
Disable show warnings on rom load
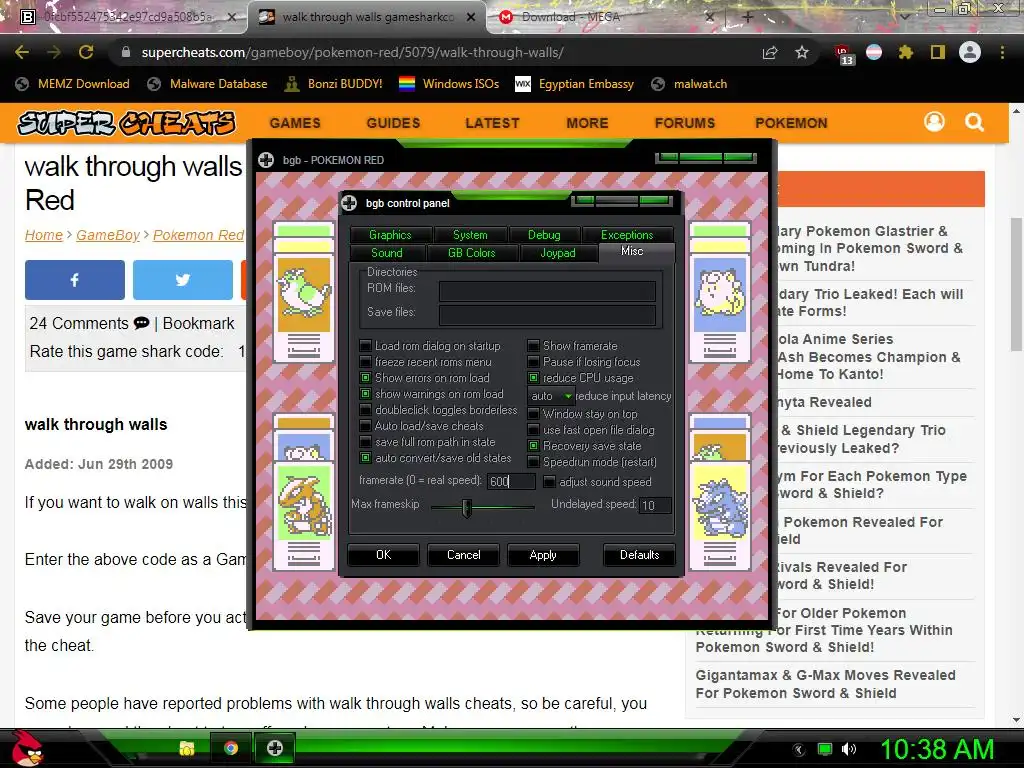[x=365, y=394]
